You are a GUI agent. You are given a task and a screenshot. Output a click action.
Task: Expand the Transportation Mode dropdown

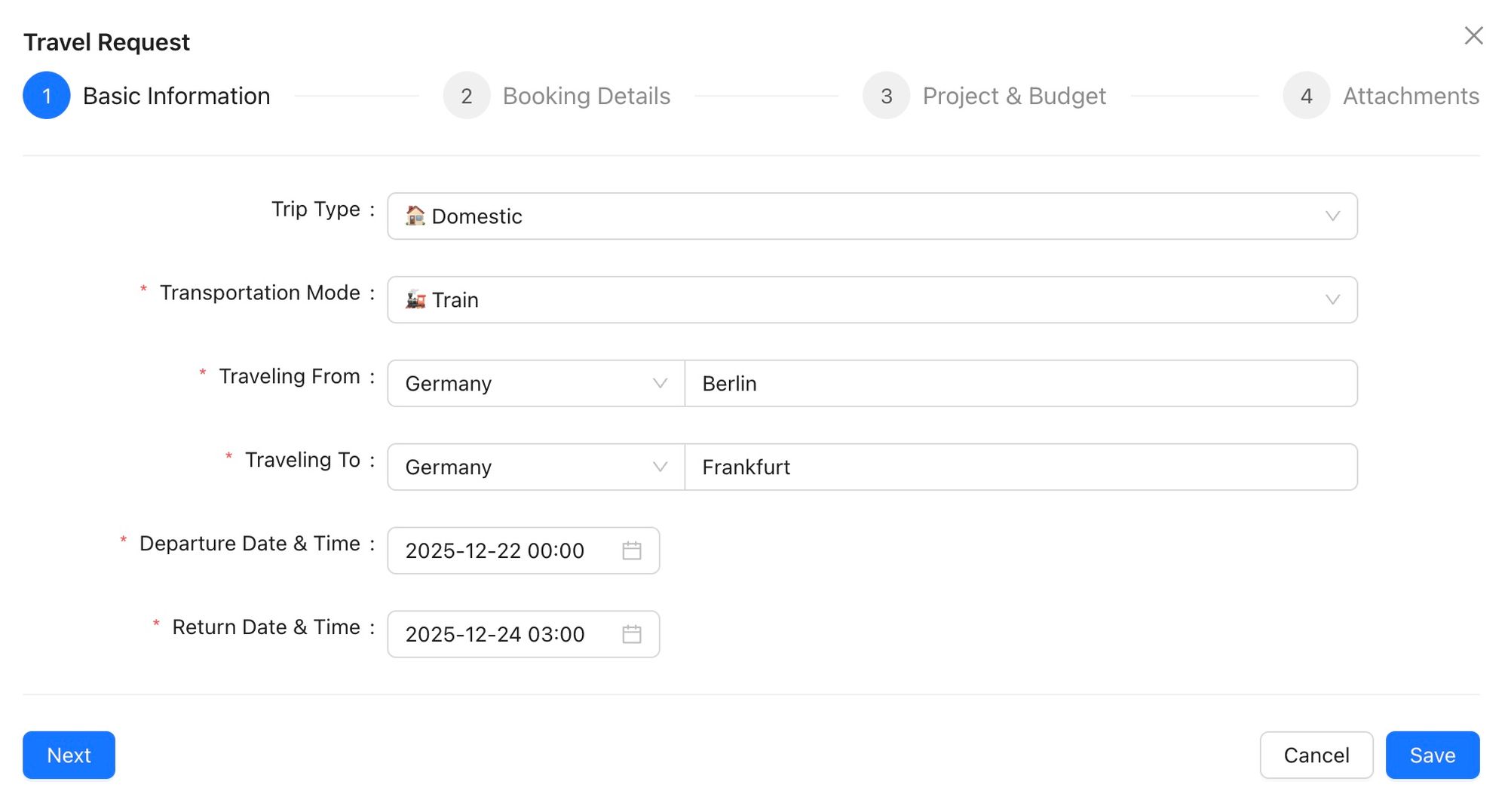(x=872, y=300)
